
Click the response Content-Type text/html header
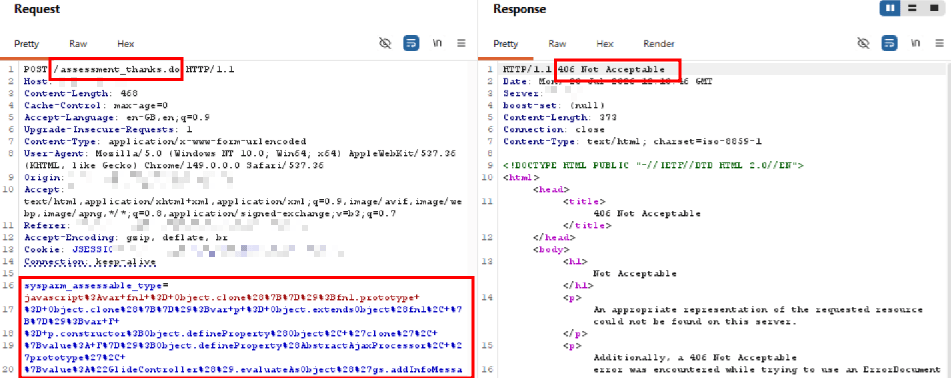[633, 141]
